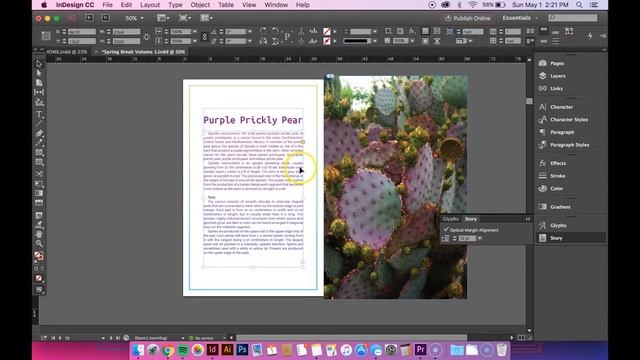Open the Gradient panel
The image size is (640, 360).
[x=560, y=207]
